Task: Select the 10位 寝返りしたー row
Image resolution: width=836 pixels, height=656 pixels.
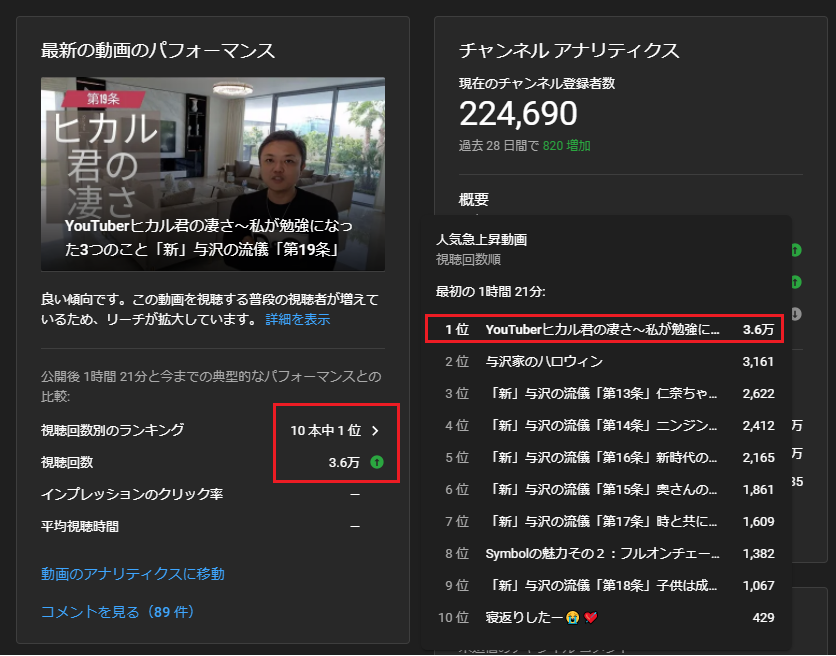Action: [x=604, y=618]
